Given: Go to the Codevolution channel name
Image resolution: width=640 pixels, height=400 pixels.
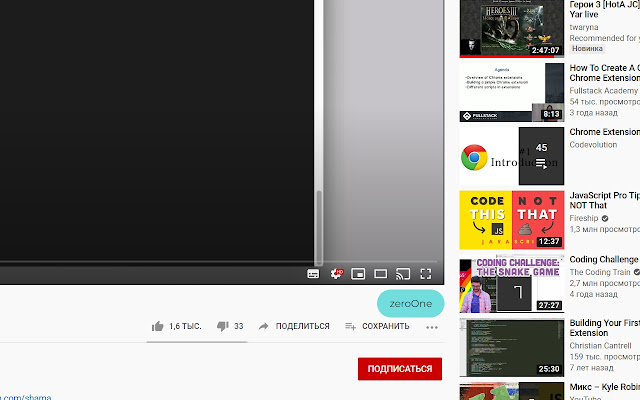Looking at the screenshot, I should coord(593,144).
